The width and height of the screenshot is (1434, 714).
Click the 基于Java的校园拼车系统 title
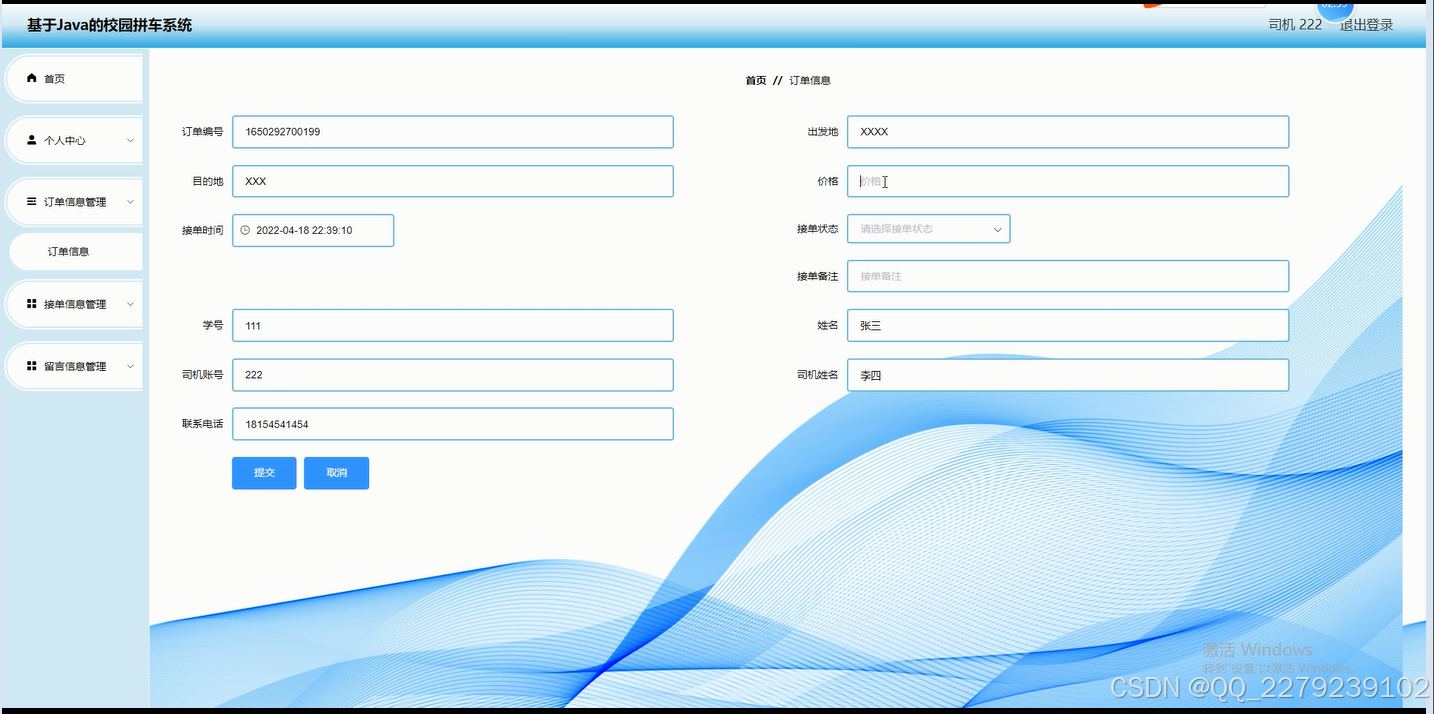(x=109, y=25)
